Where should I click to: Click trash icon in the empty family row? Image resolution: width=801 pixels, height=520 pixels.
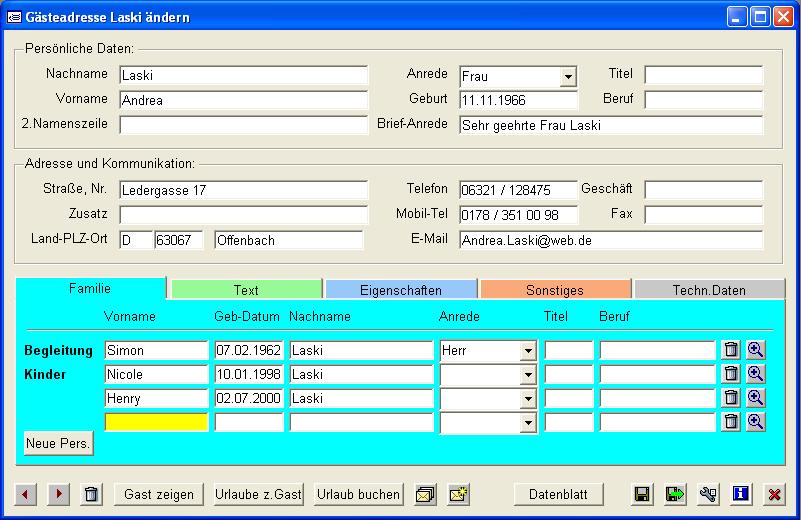coord(731,422)
